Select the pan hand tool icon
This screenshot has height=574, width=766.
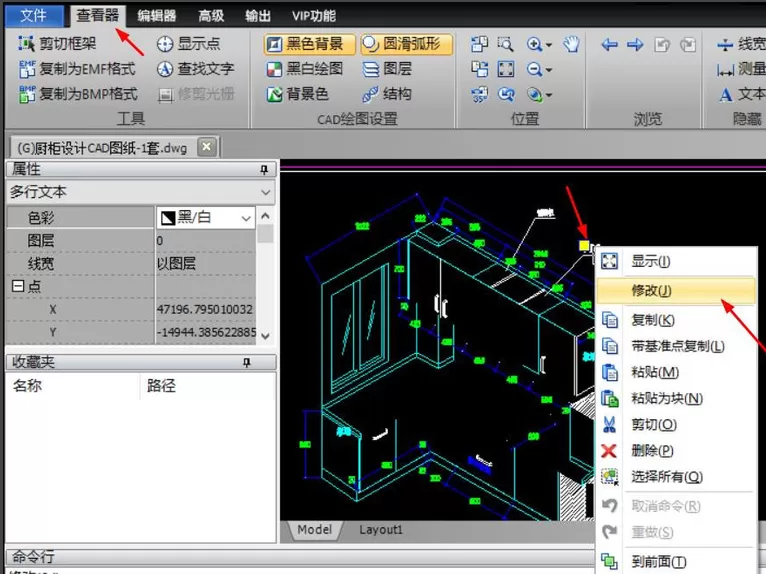[571, 44]
